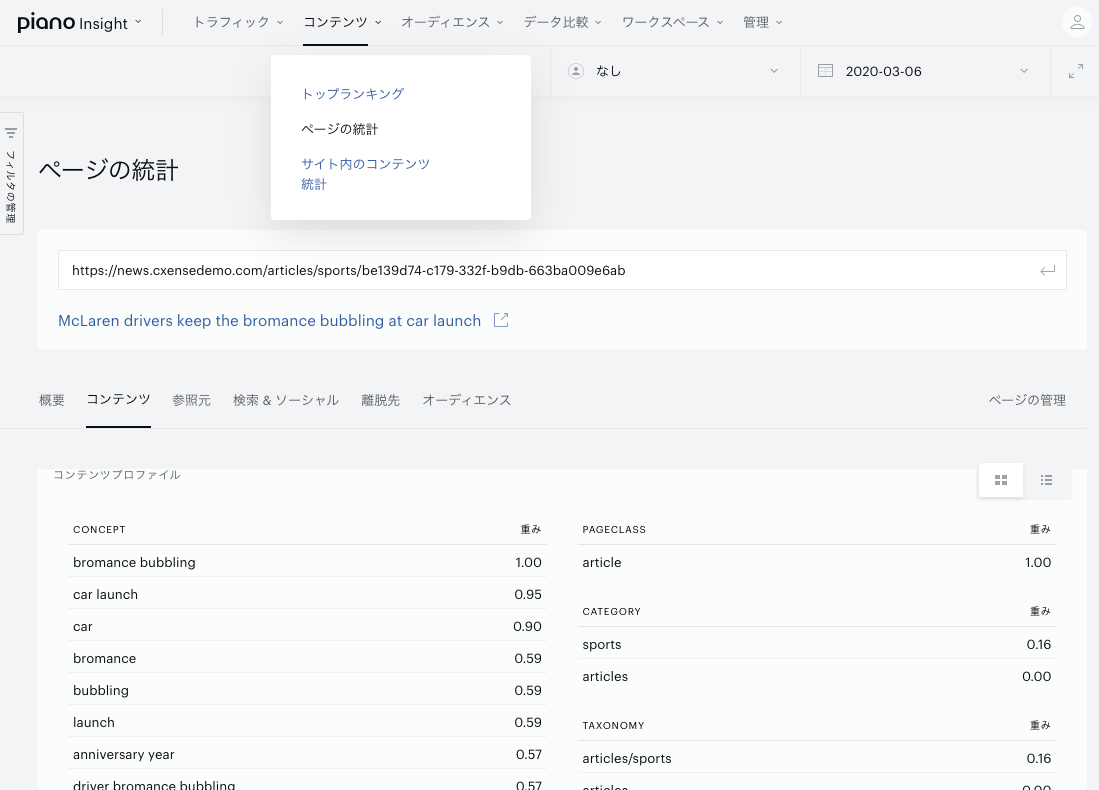The image size is (1099, 790).
Task: Select the 'bubbling' concept row
Action: click(307, 690)
